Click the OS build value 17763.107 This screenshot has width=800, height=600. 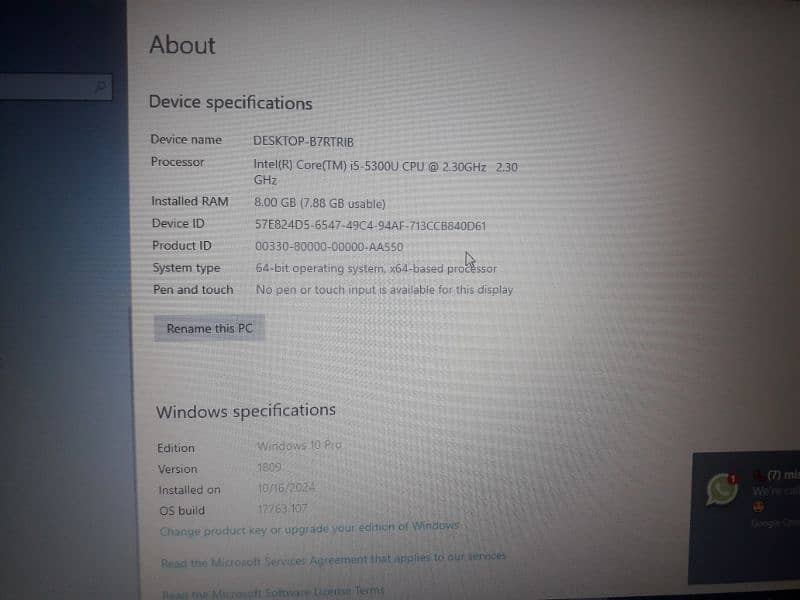[x=283, y=509]
